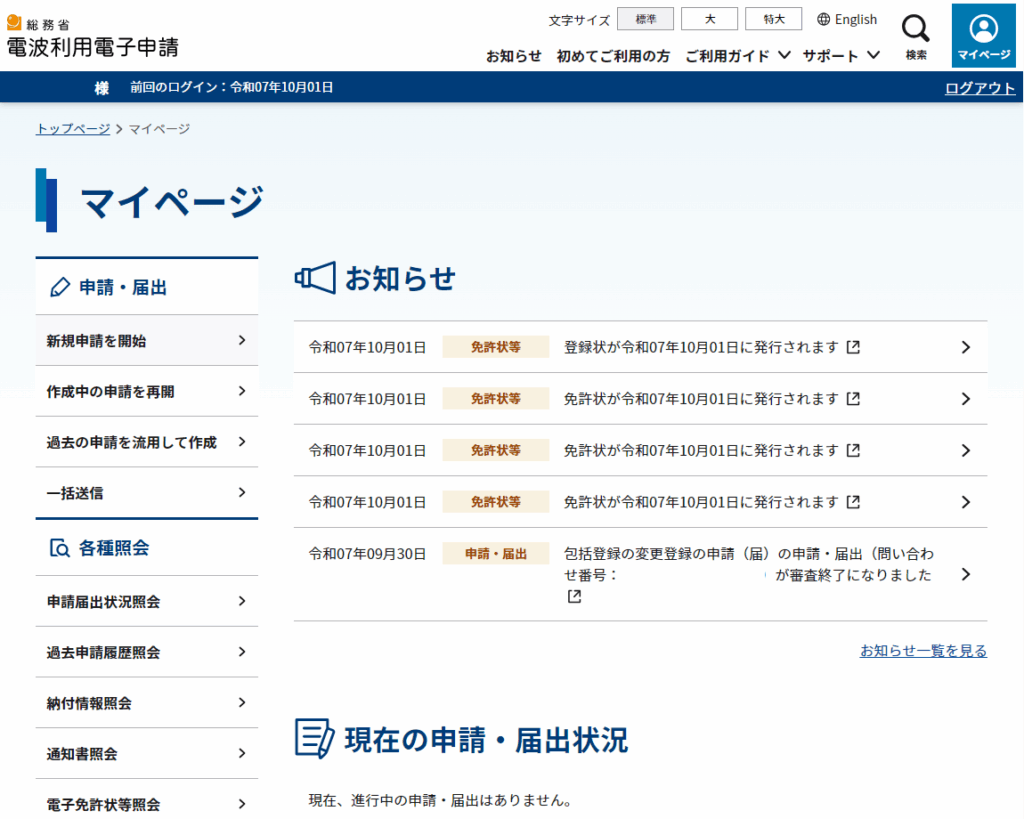
Task: Go to トップページ breadcrumb link
Action: 73,129
